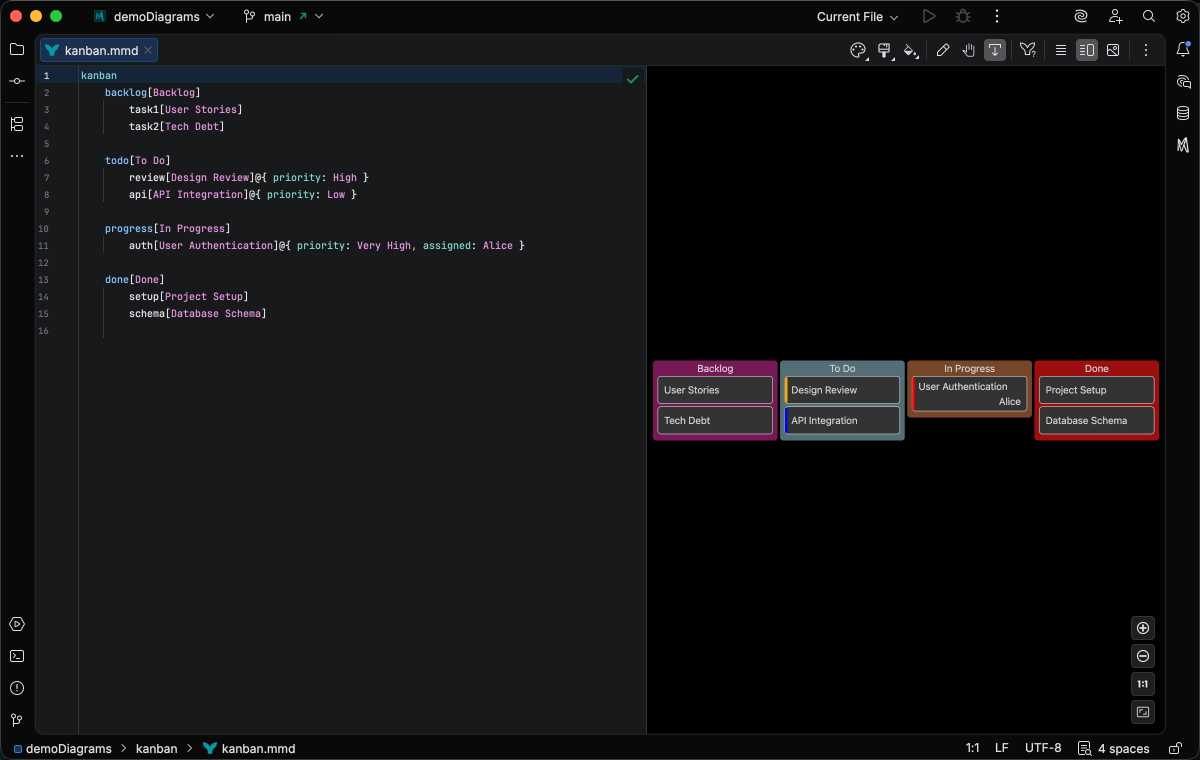Toggle scroll sync between editor and preview
This screenshot has width=1200, height=760.
(x=994, y=50)
